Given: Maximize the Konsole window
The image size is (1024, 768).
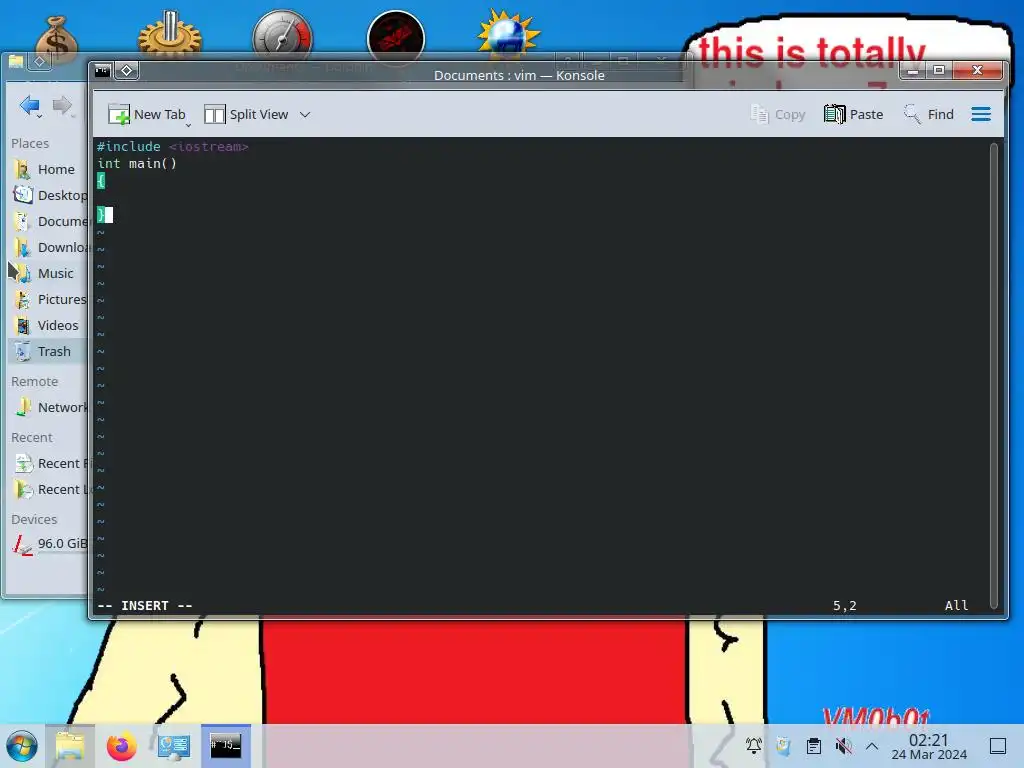Looking at the screenshot, I should point(939,70).
